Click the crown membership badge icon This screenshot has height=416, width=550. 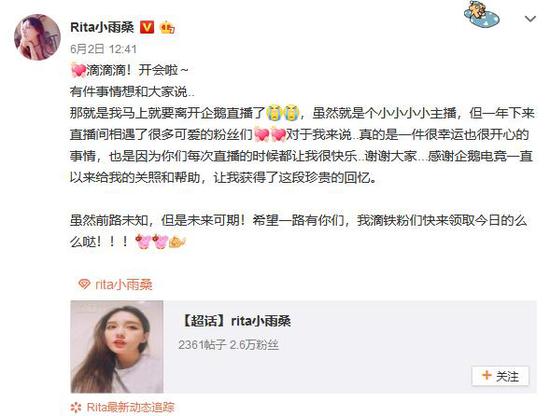(168, 27)
